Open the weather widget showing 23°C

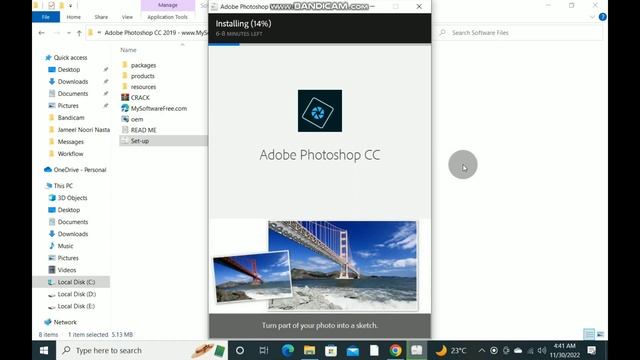pos(451,351)
